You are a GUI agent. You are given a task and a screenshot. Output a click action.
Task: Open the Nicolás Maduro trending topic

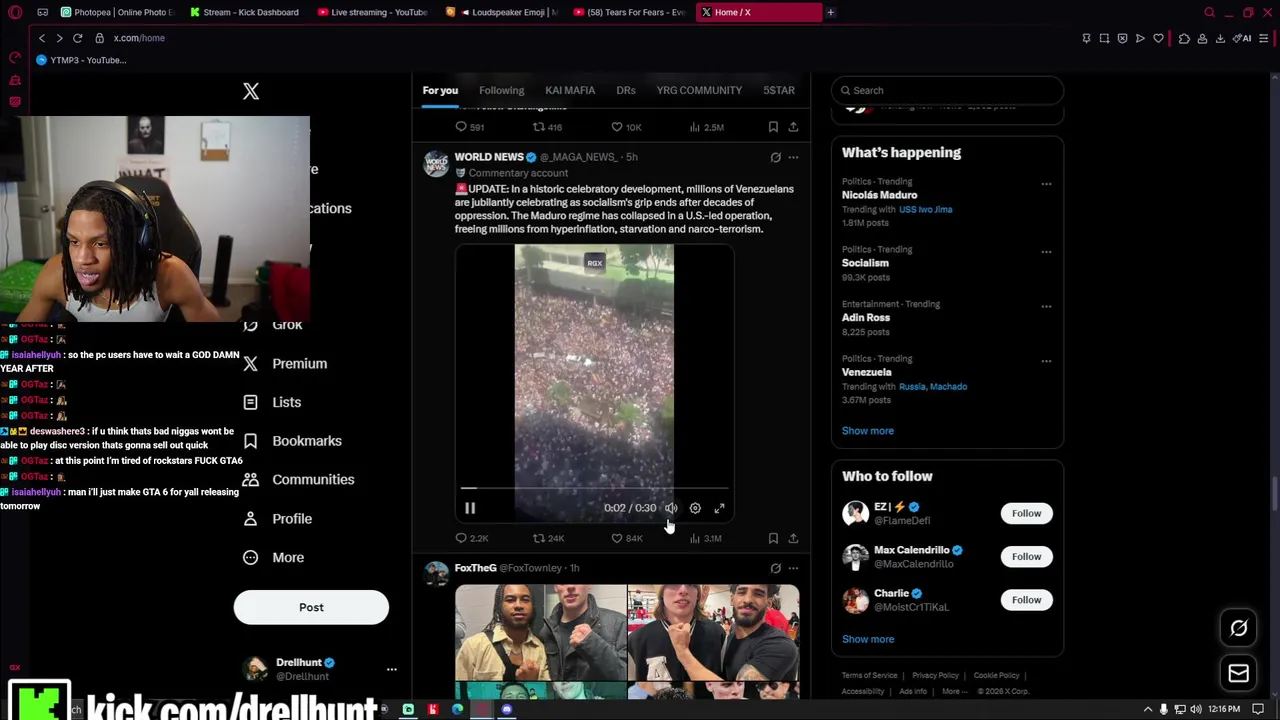879,195
